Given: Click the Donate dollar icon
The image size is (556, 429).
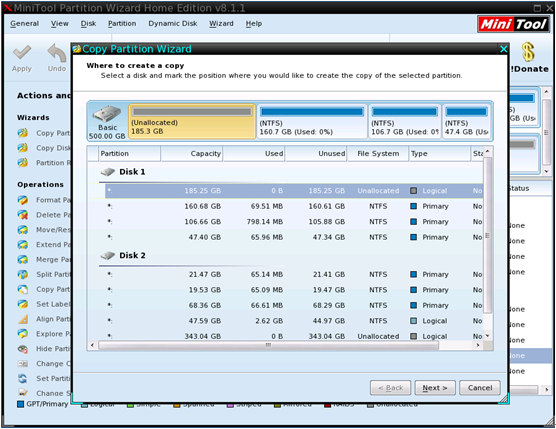Looking at the screenshot, I should [528, 52].
